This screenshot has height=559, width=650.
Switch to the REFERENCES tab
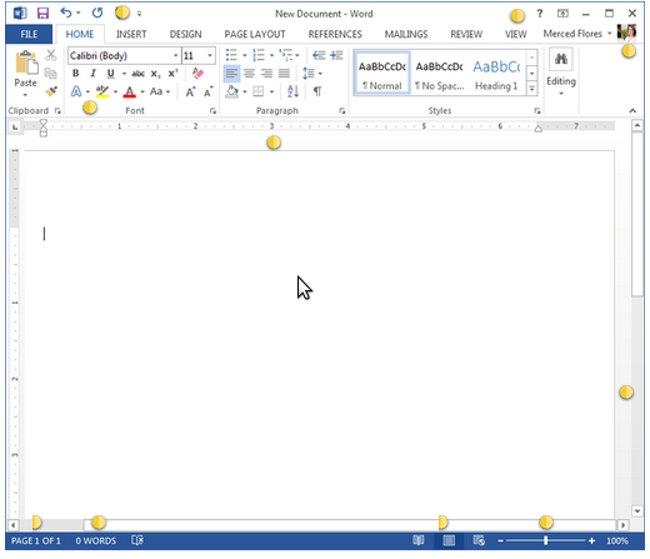click(x=335, y=34)
